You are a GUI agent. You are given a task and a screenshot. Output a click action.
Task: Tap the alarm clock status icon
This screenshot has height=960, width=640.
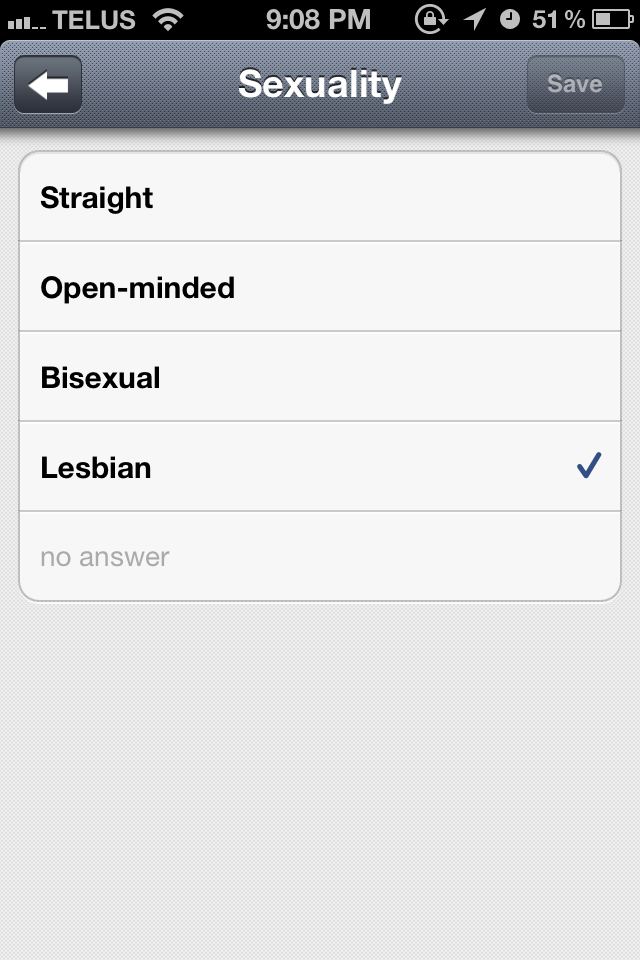[x=510, y=18]
